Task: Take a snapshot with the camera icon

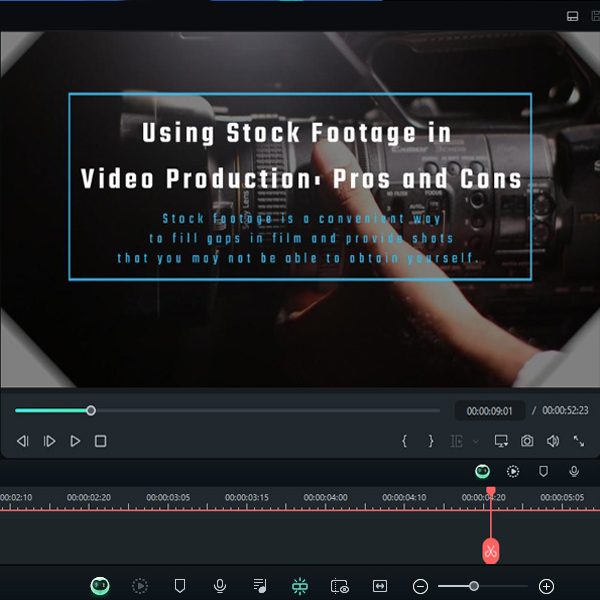Action: 527,441
